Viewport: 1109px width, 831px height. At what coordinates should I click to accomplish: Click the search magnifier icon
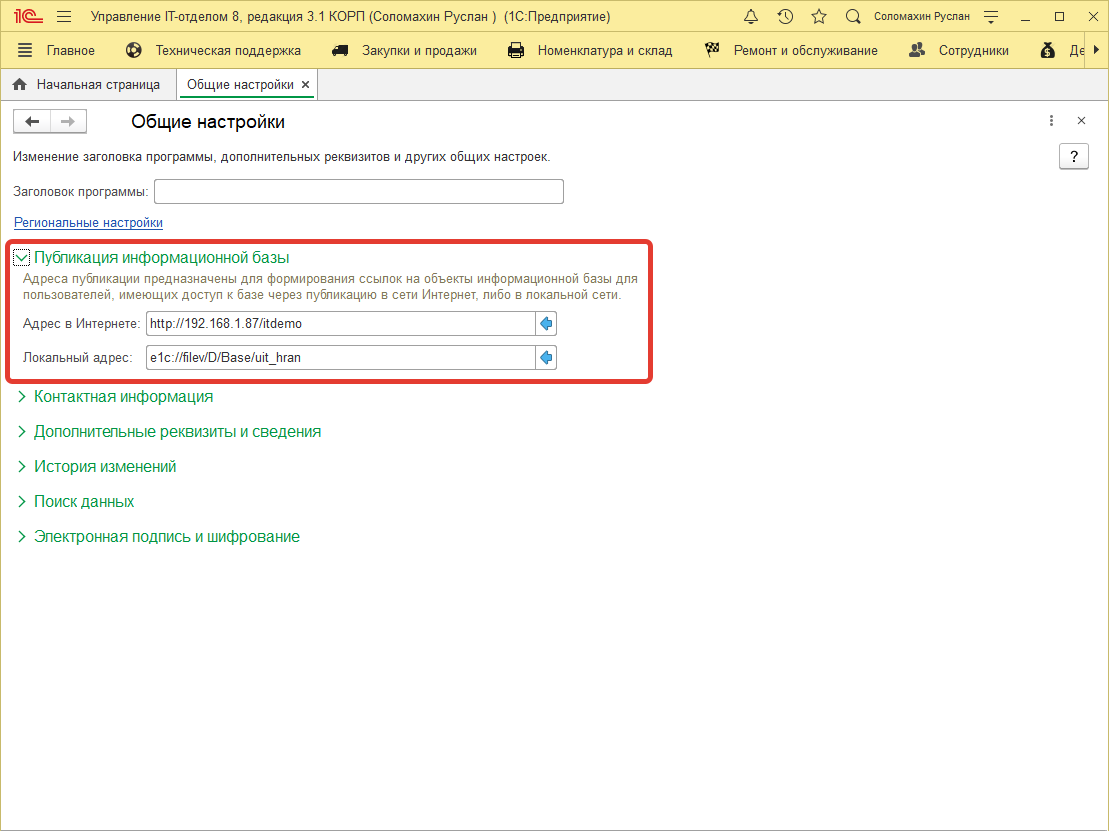pyautogui.click(x=853, y=17)
